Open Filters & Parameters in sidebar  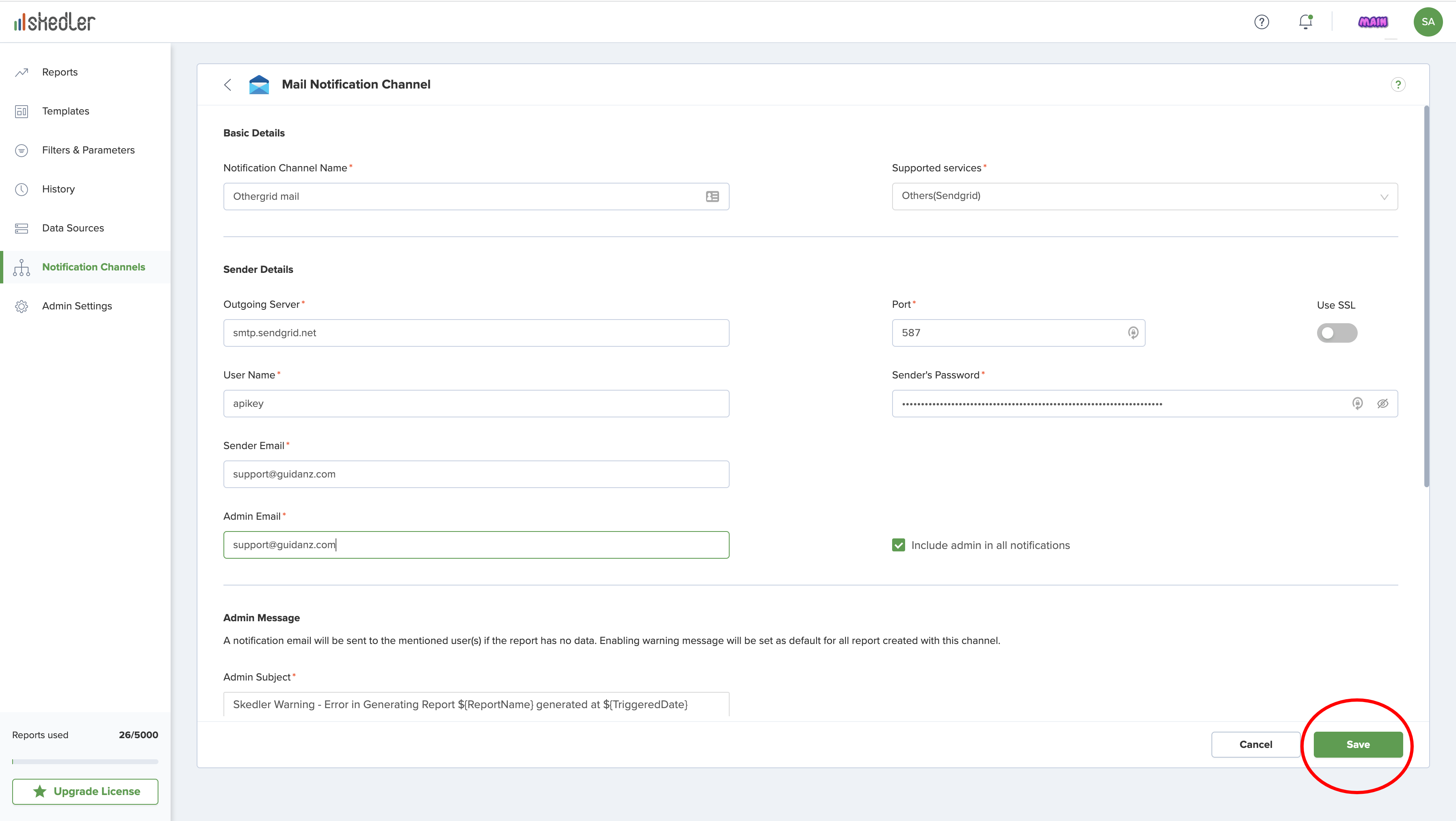88,150
